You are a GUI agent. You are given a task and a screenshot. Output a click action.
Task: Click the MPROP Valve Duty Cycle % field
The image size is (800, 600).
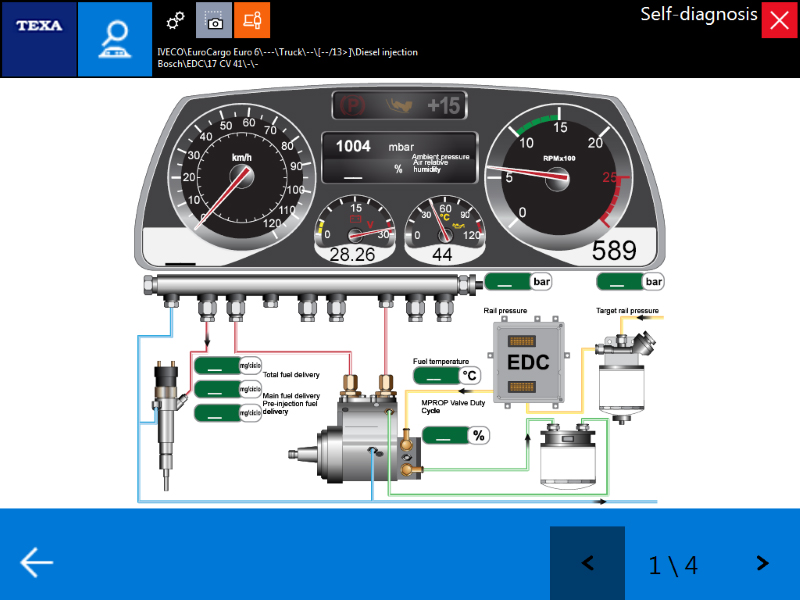point(456,435)
